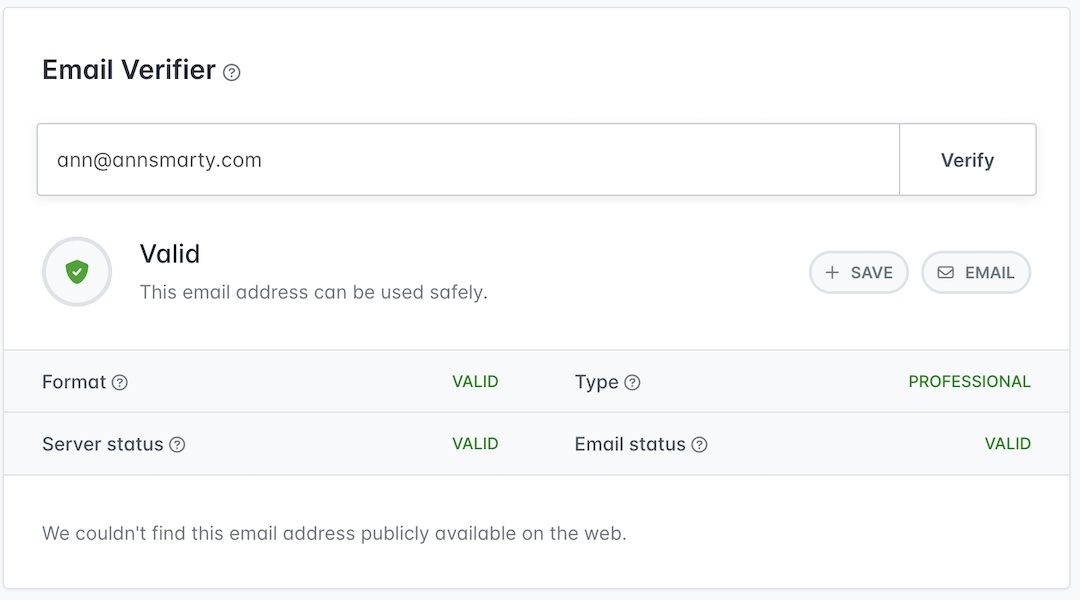Click the Type label text
1080x600 pixels.
pyautogui.click(x=596, y=382)
